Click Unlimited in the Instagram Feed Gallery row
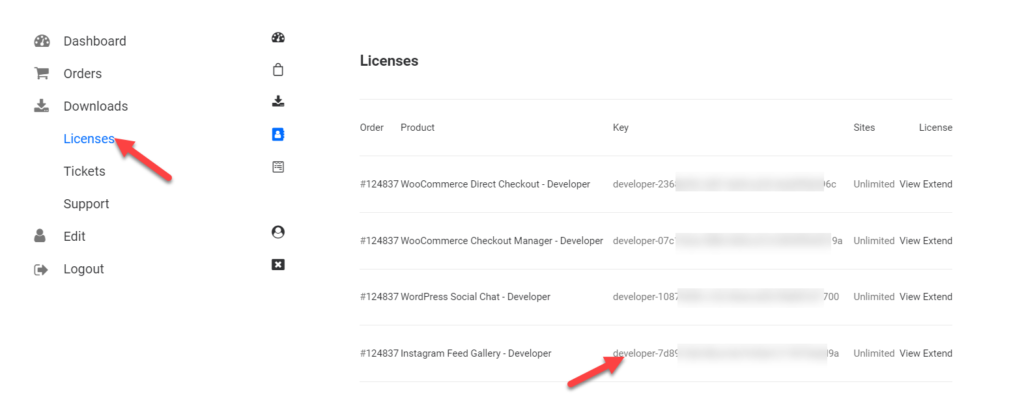This screenshot has width=1024, height=399. click(x=874, y=353)
